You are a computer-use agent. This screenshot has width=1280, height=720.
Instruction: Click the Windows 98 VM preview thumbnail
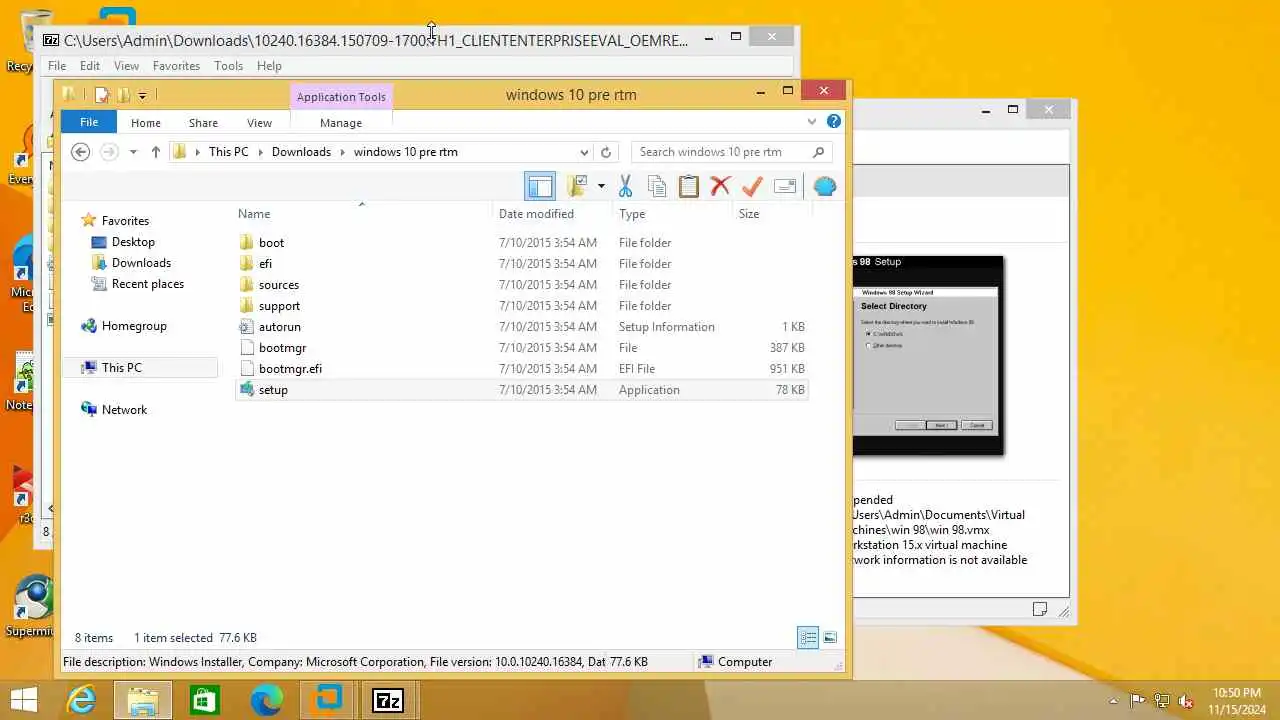coord(928,356)
